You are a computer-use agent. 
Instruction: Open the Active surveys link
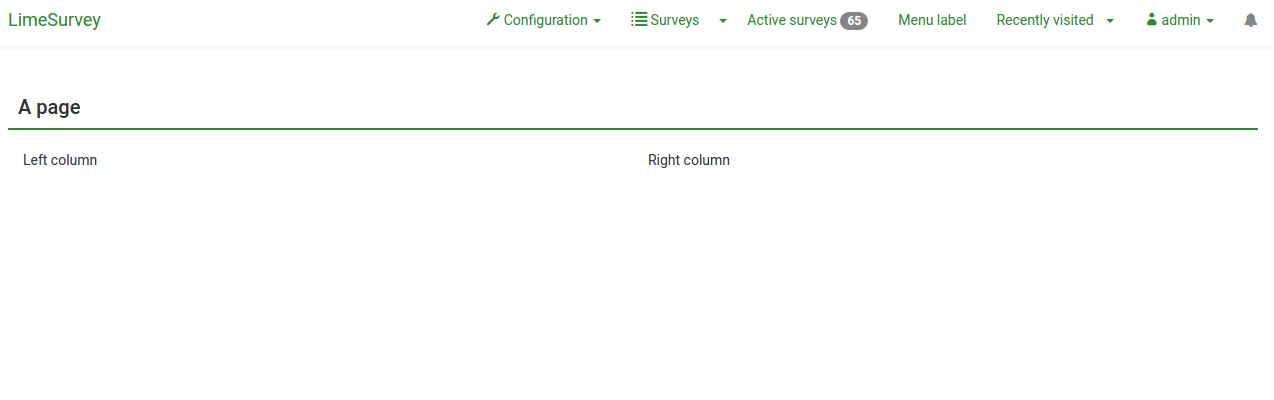(x=791, y=20)
